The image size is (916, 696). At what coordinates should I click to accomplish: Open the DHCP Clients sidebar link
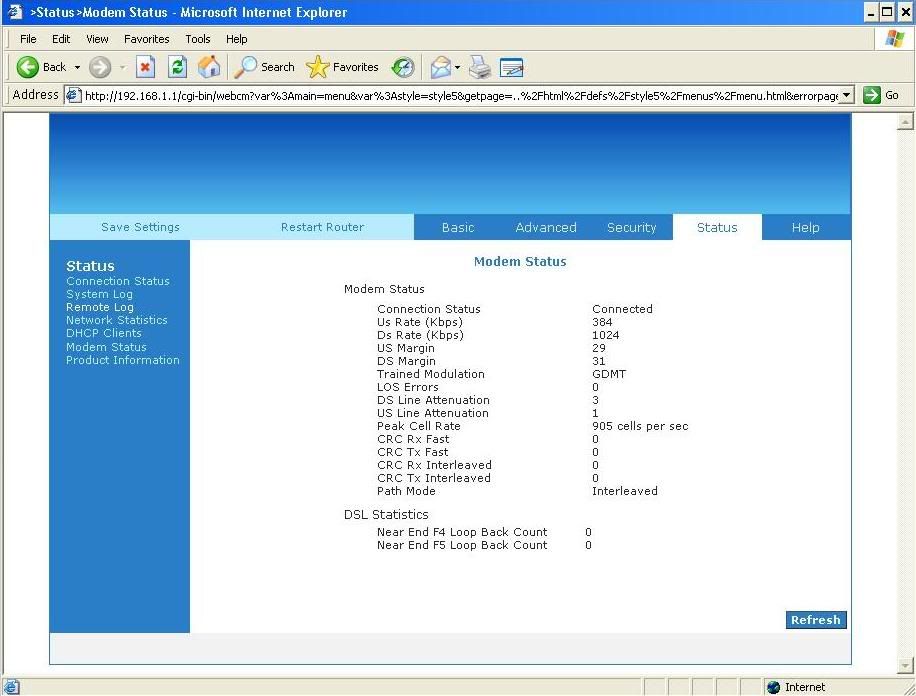coord(104,333)
